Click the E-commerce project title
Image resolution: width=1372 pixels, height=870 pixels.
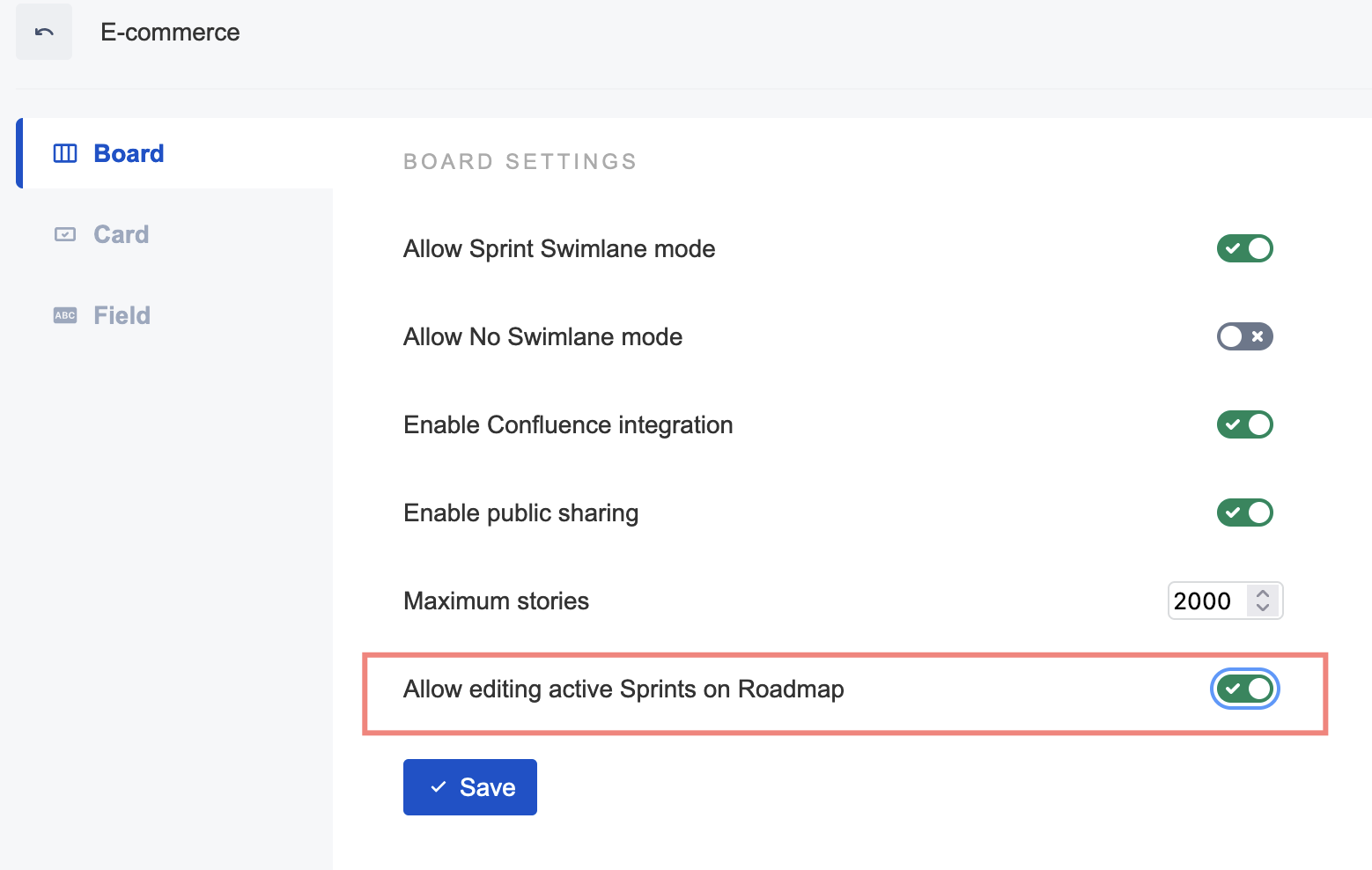point(170,33)
